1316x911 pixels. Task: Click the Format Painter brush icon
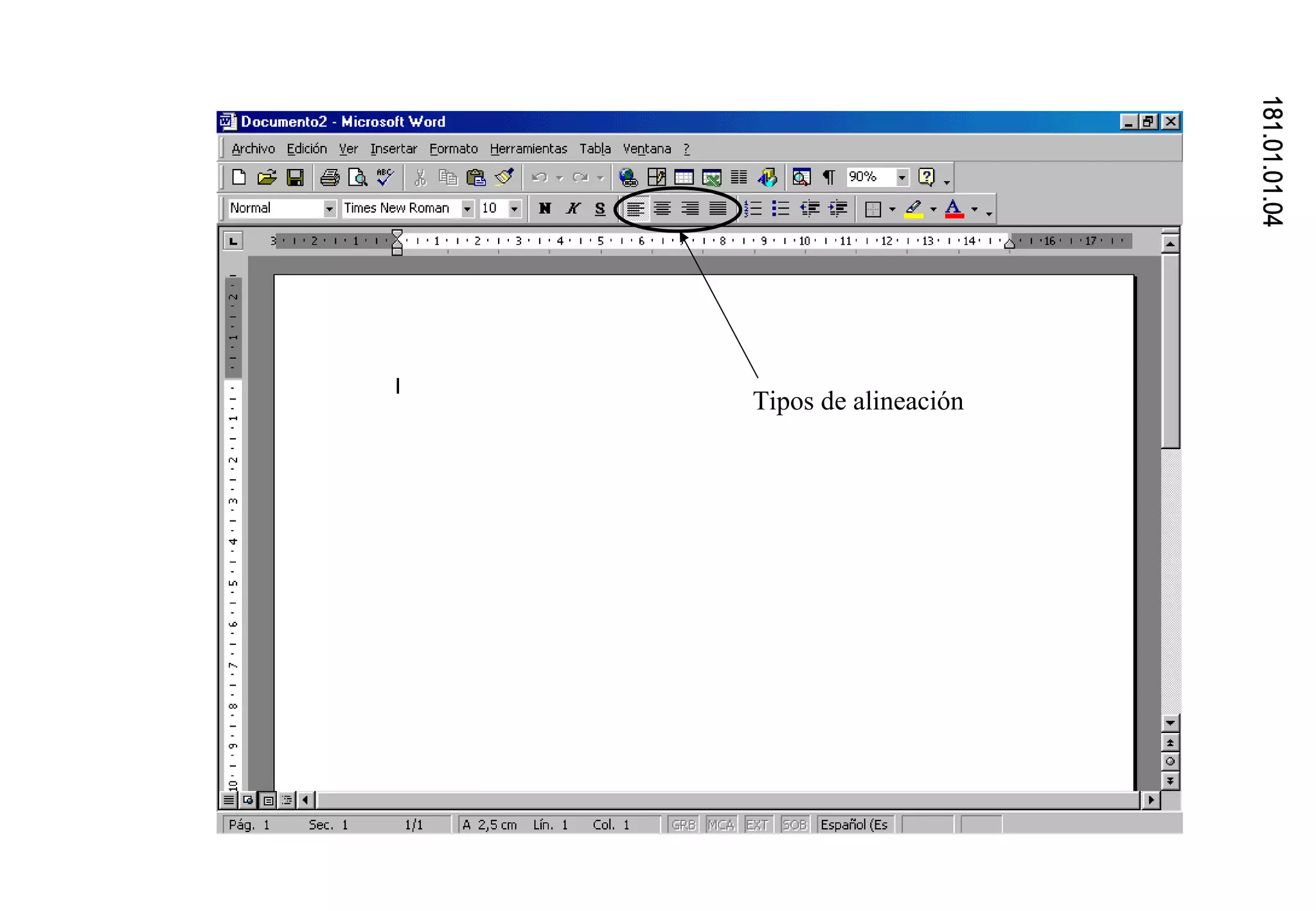pos(504,177)
